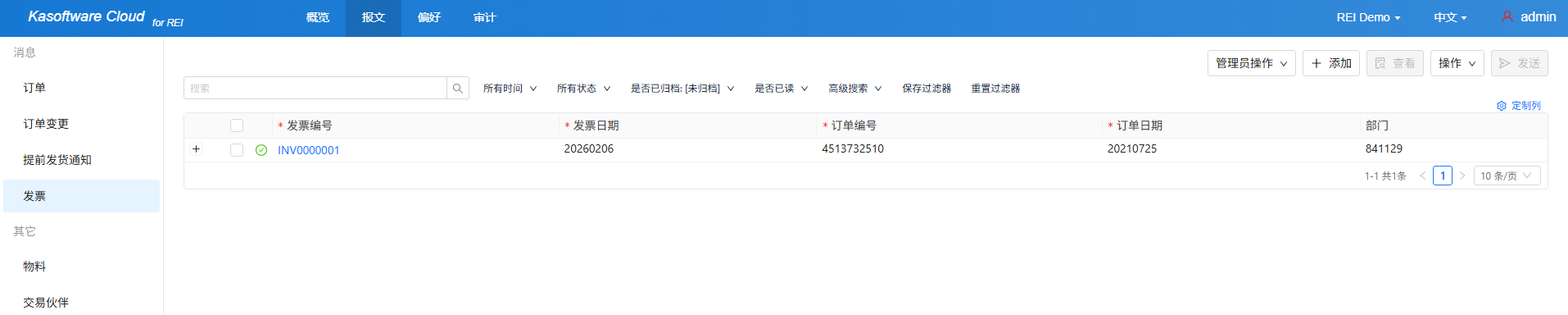Open invoice link INV0000001
This screenshot has width=1568, height=315.
[x=308, y=150]
